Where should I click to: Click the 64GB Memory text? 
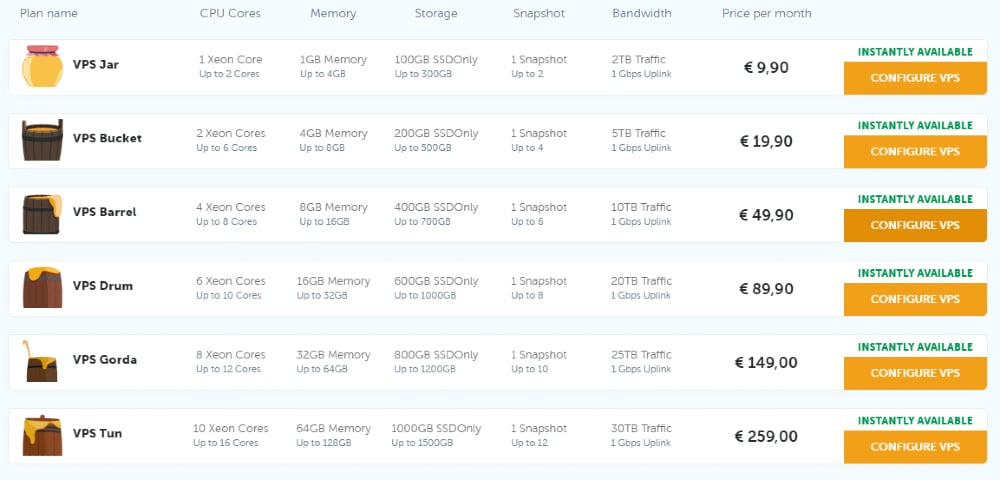[x=334, y=429]
